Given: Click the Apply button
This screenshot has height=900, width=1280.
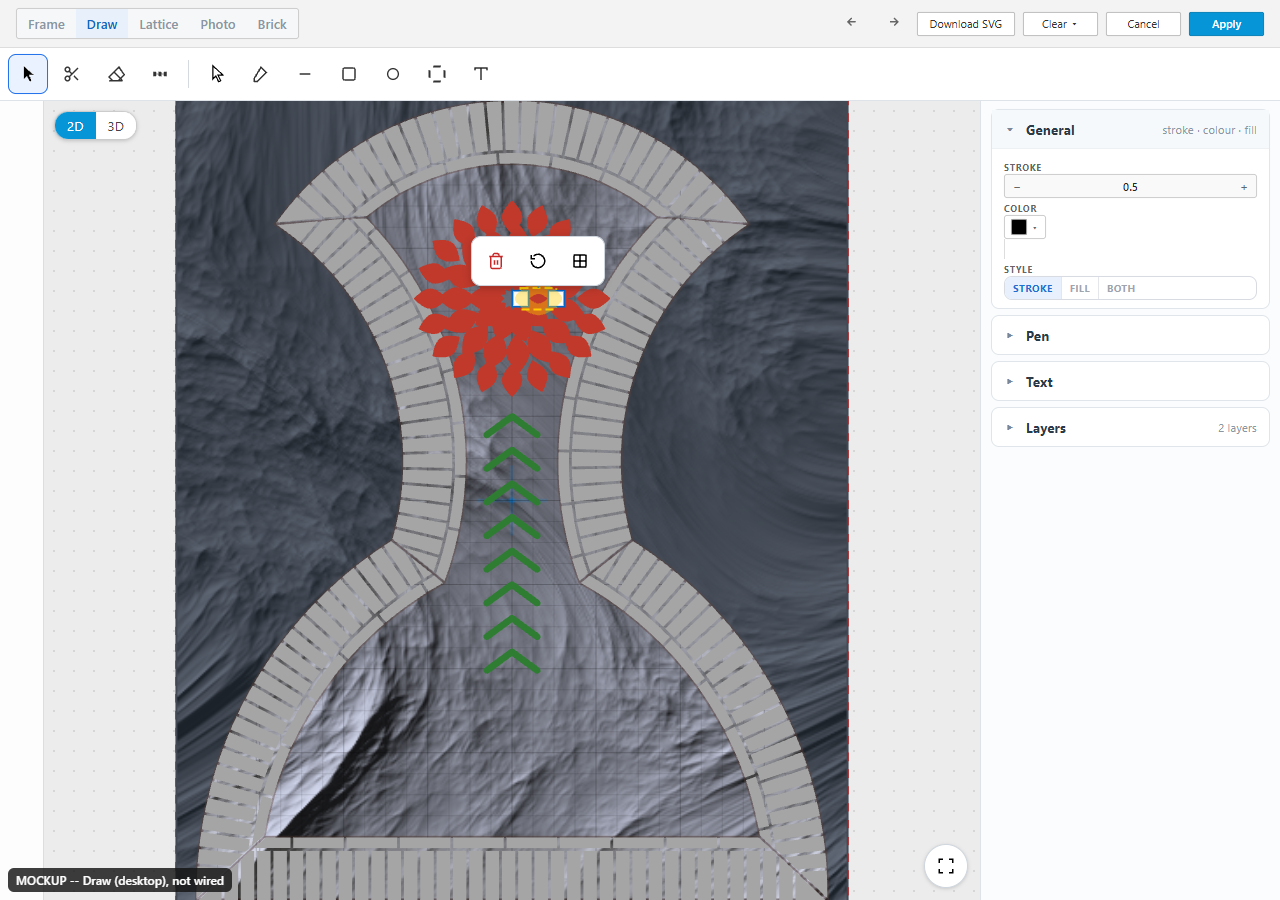Looking at the screenshot, I should point(1226,24).
